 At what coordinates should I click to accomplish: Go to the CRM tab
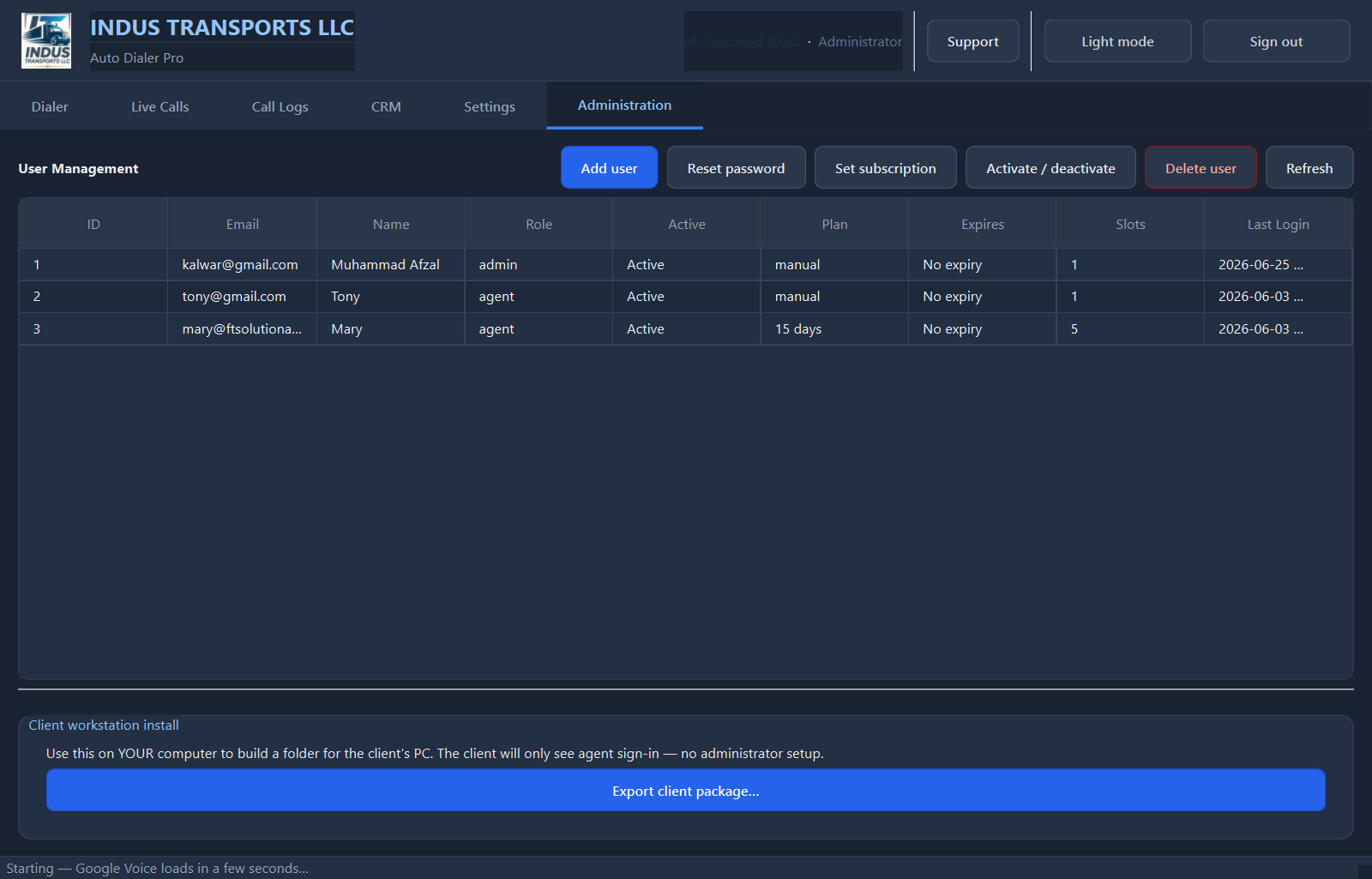pos(386,106)
